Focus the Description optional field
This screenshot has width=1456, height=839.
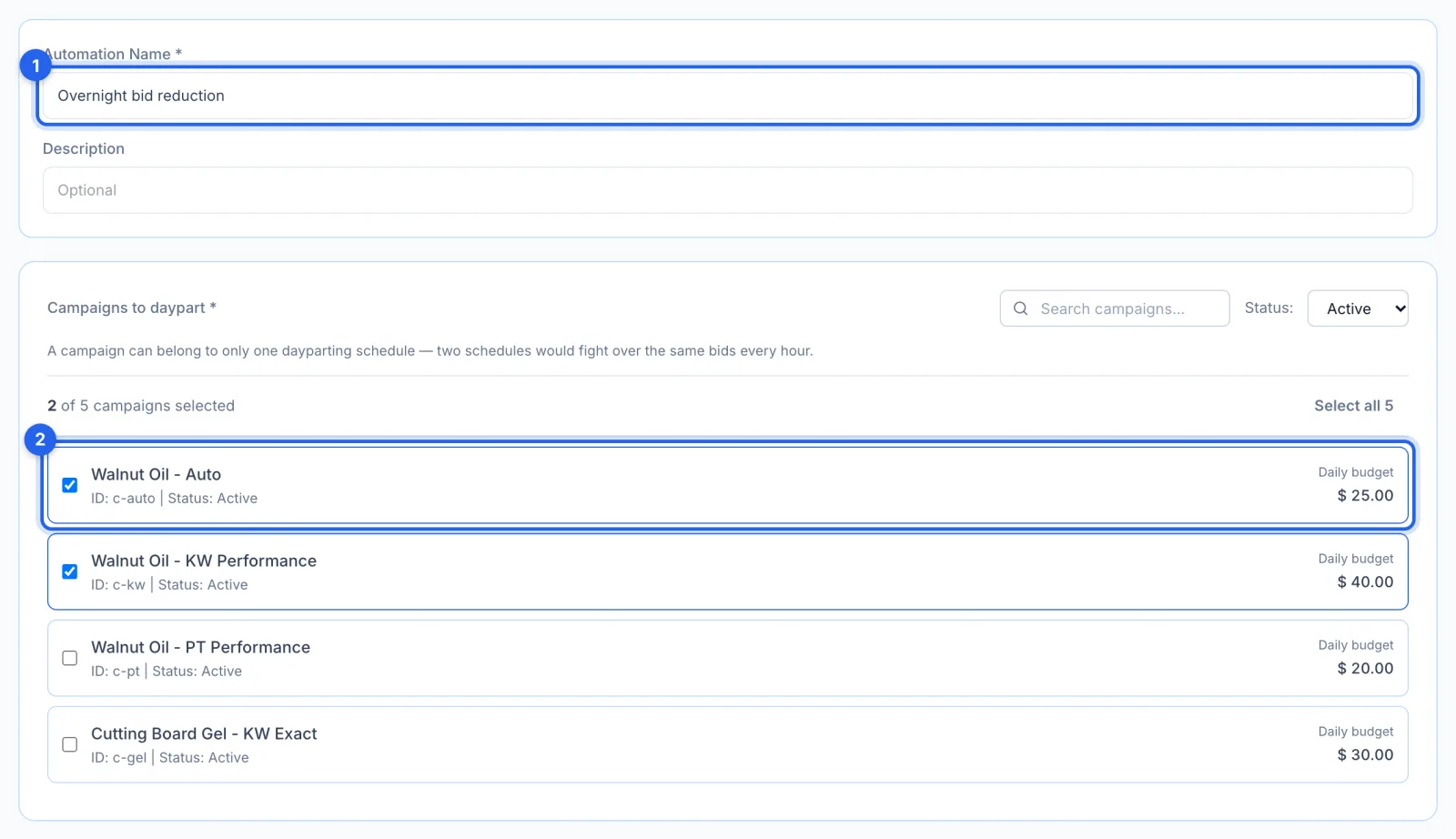pos(727,190)
